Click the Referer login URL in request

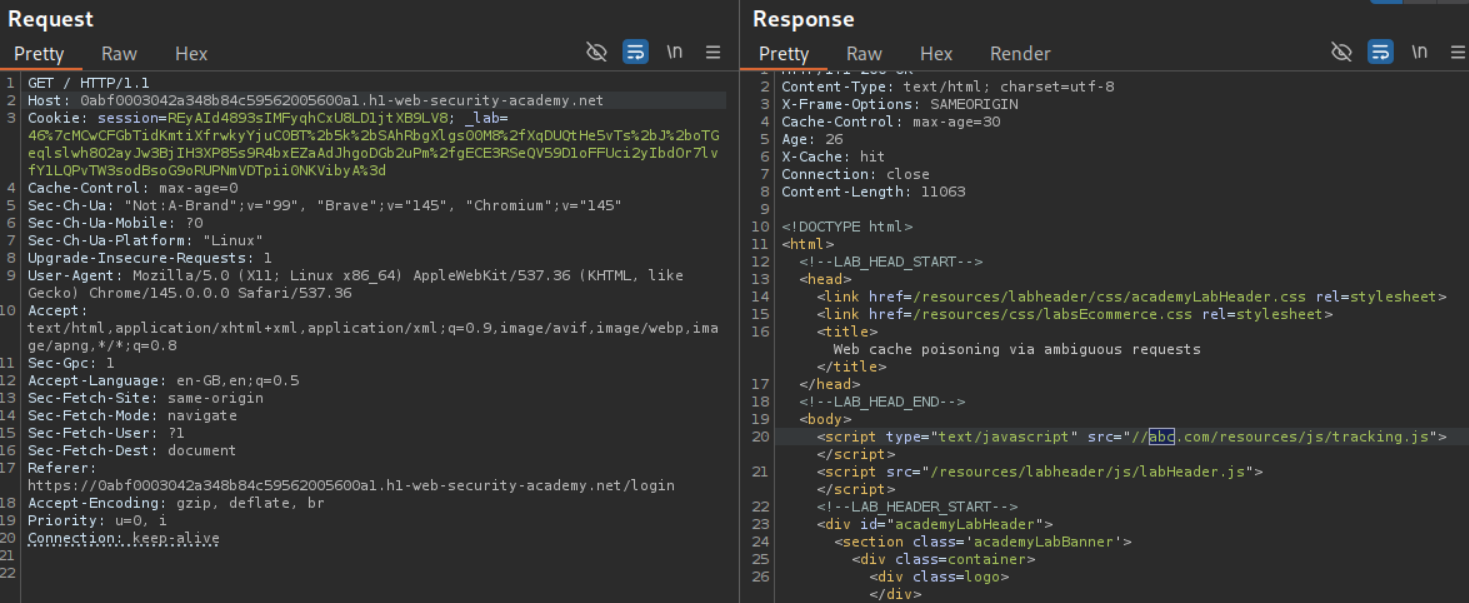pos(350,486)
